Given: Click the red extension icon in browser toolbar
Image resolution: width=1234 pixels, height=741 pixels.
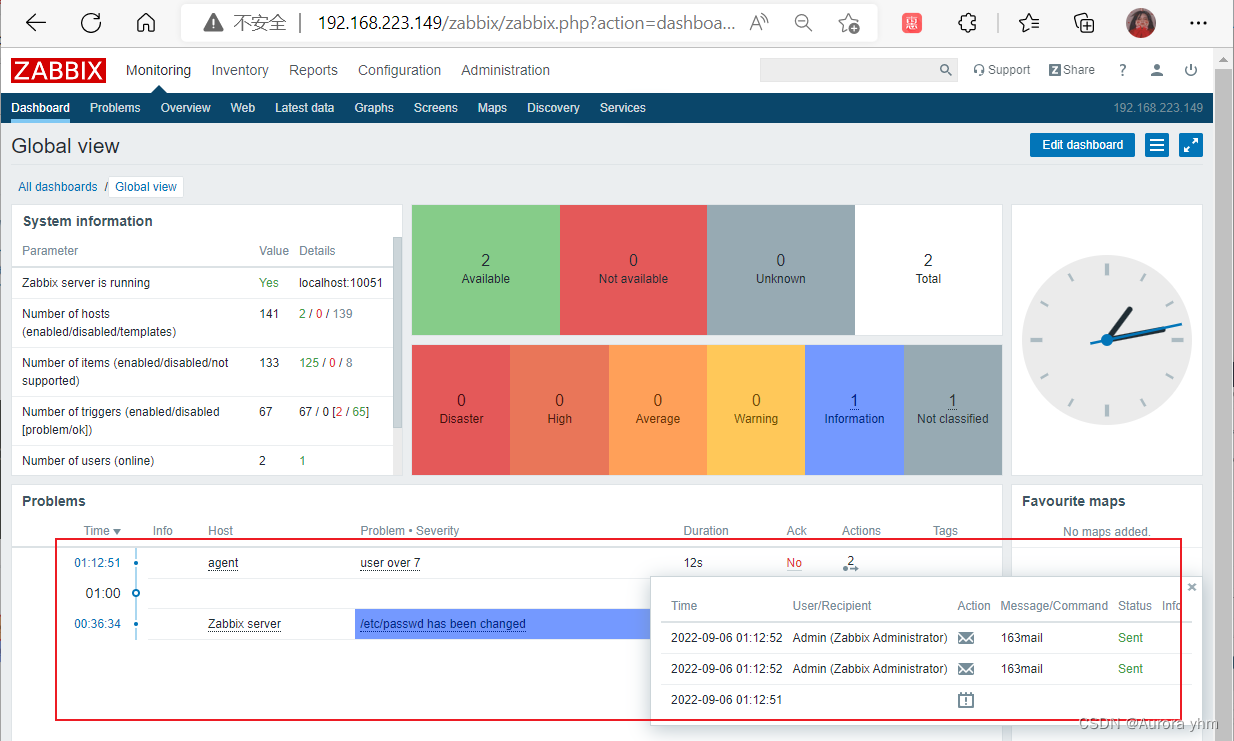Looking at the screenshot, I should (x=912, y=22).
